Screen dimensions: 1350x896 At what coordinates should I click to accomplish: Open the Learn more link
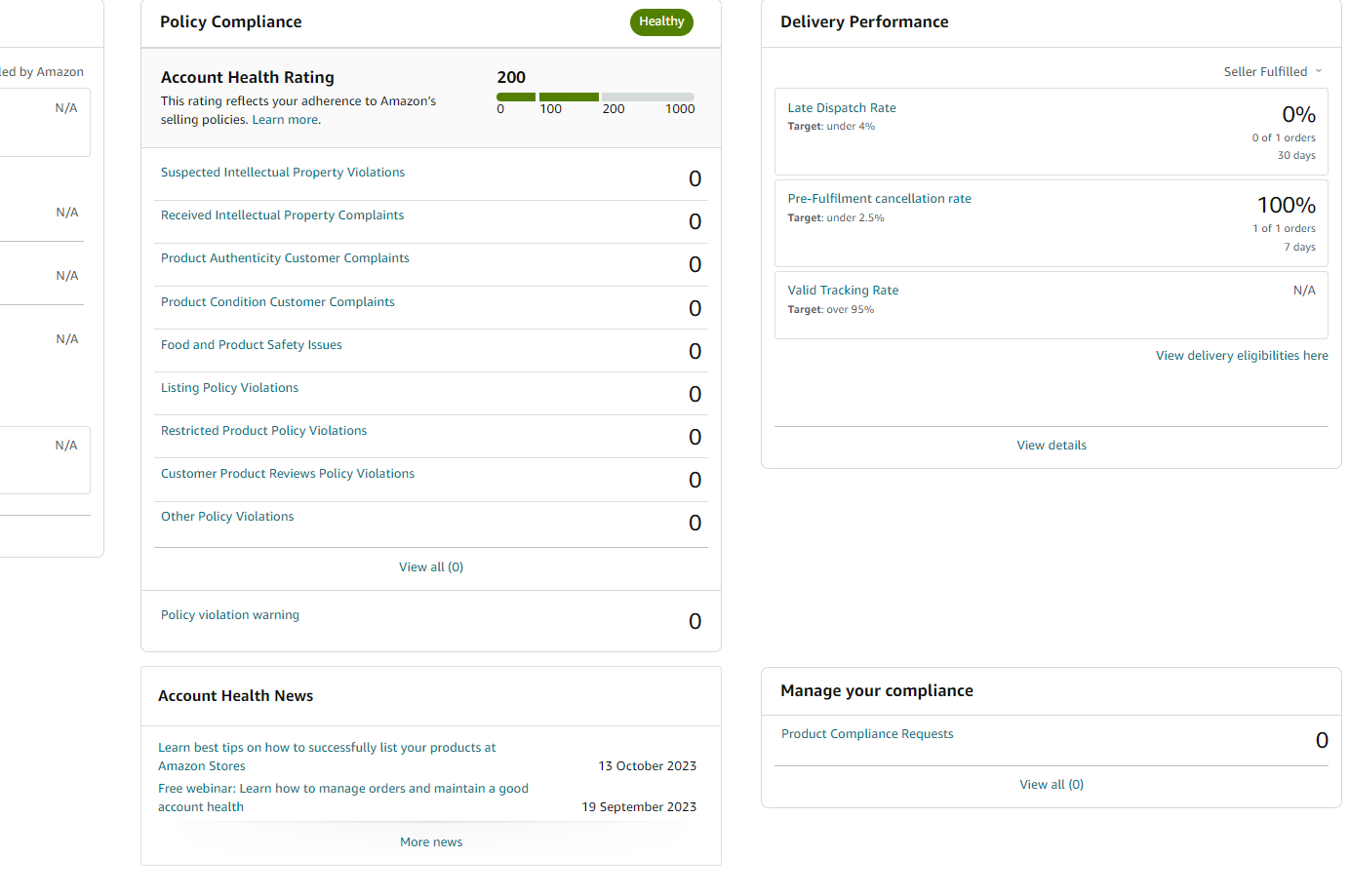point(286,120)
